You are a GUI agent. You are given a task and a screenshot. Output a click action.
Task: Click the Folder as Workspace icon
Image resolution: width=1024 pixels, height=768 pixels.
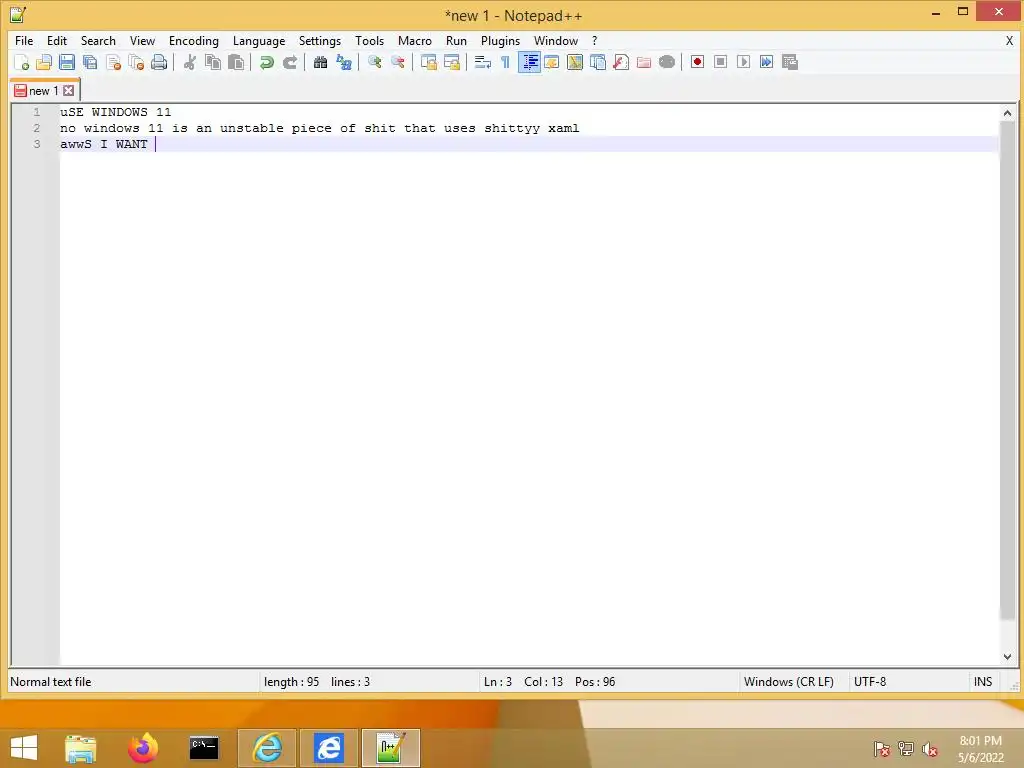coord(644,62)
